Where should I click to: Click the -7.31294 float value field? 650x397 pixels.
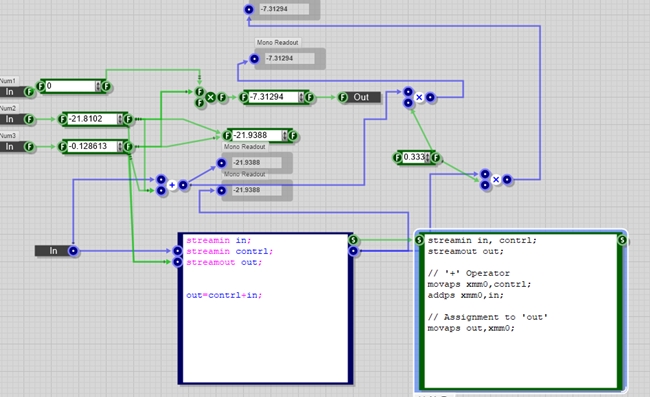[x=274, y=97]
